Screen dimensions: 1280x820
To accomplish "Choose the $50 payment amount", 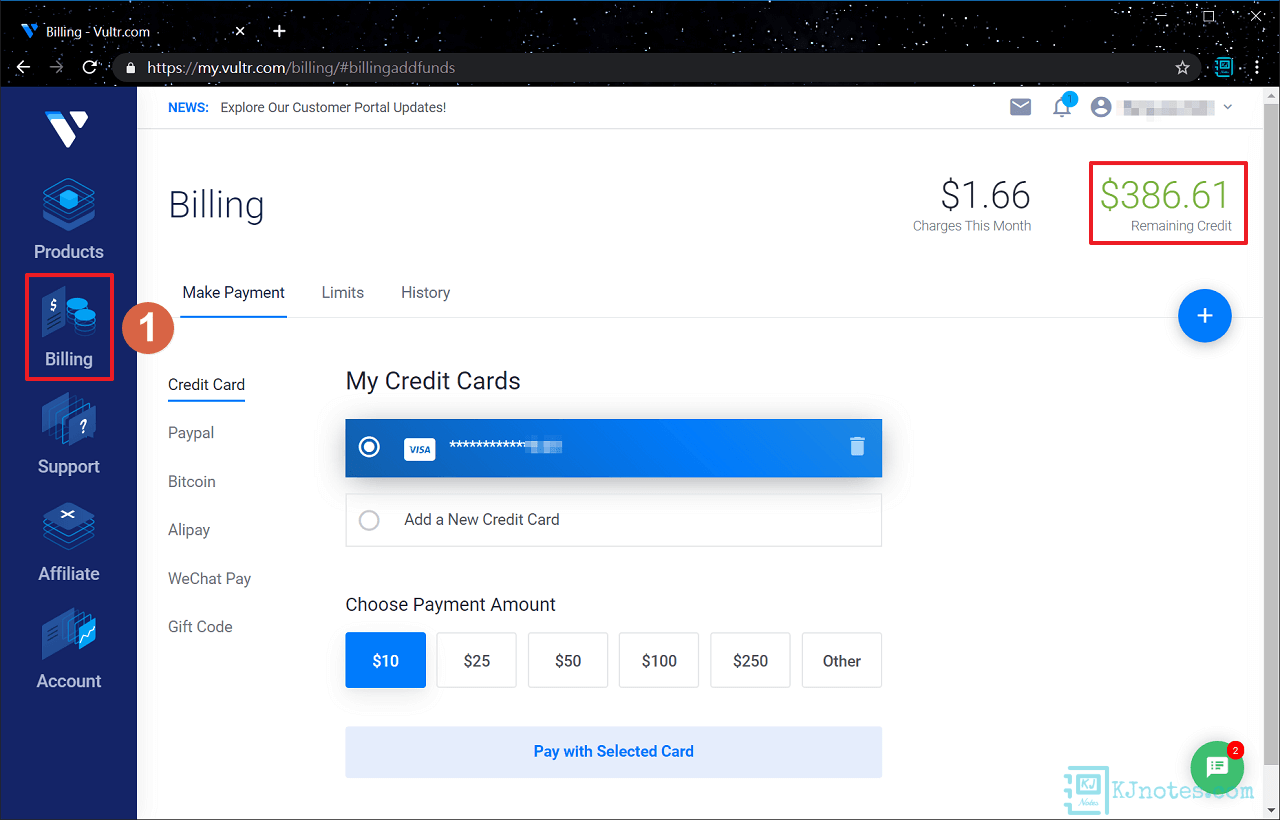I will [x=568, y=660].
